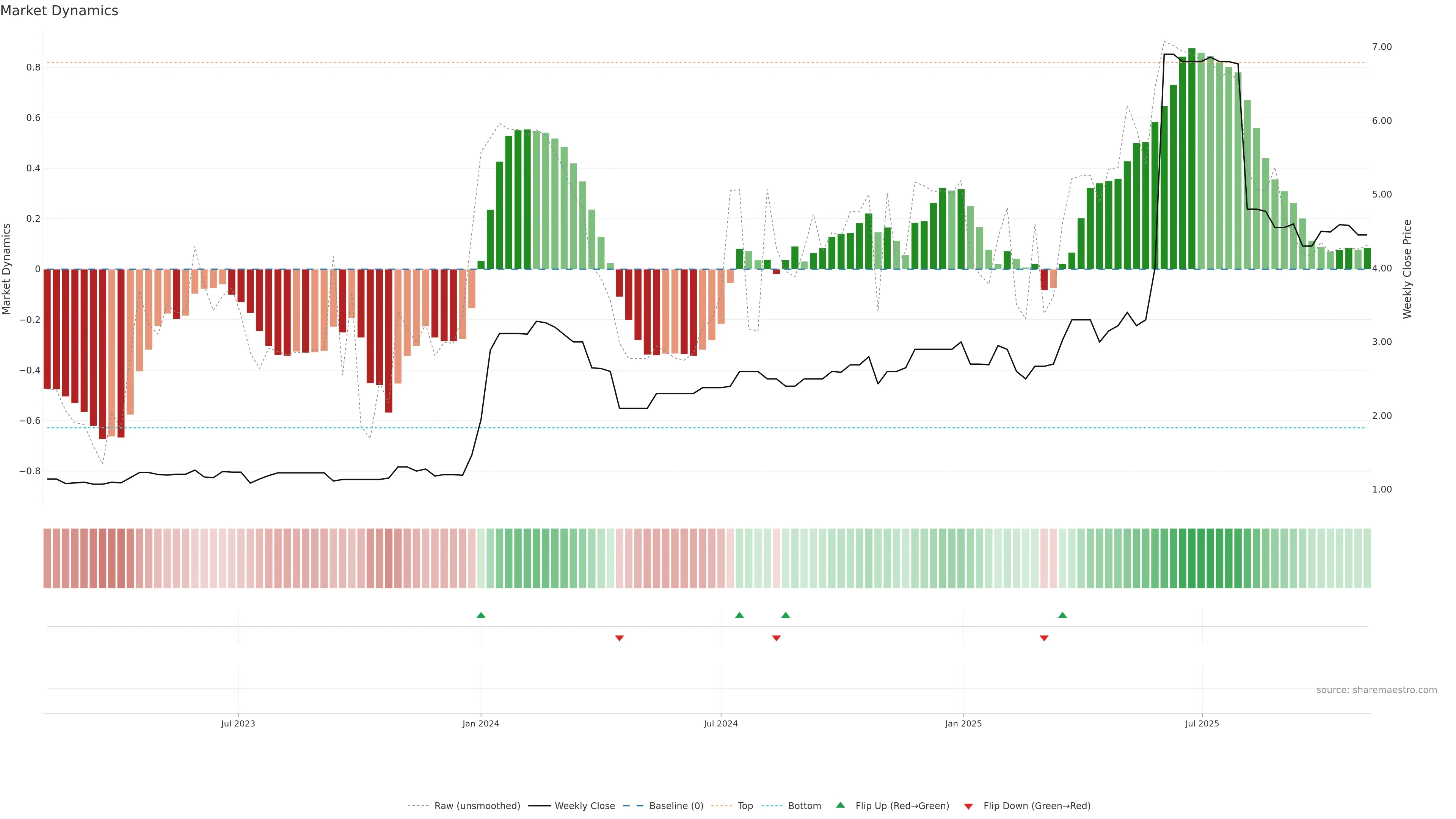Click the Jul 2023 x-axis label
The image size is (1456, 819).
point(238,723)
